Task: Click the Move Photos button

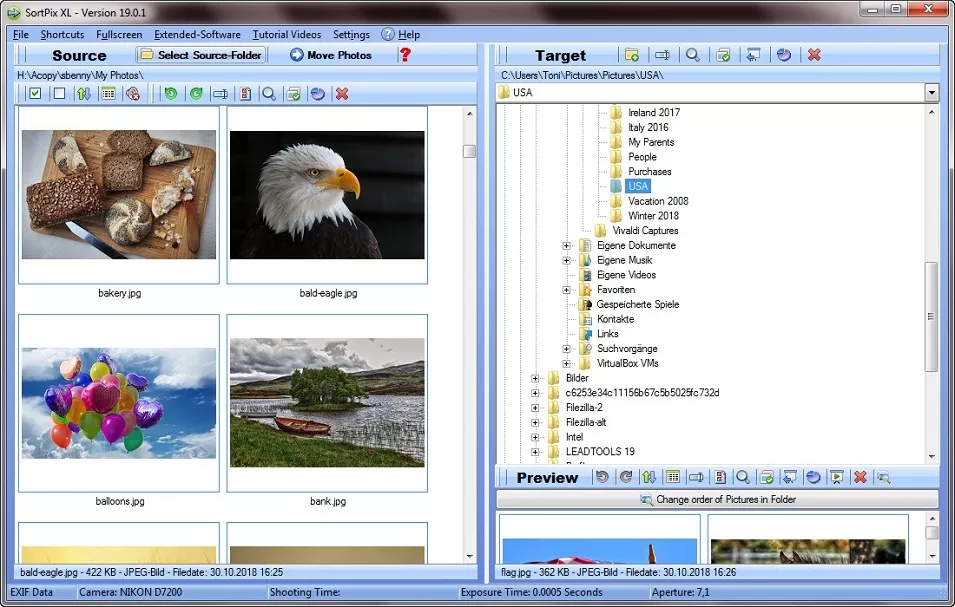Action: tap(331, 55)
